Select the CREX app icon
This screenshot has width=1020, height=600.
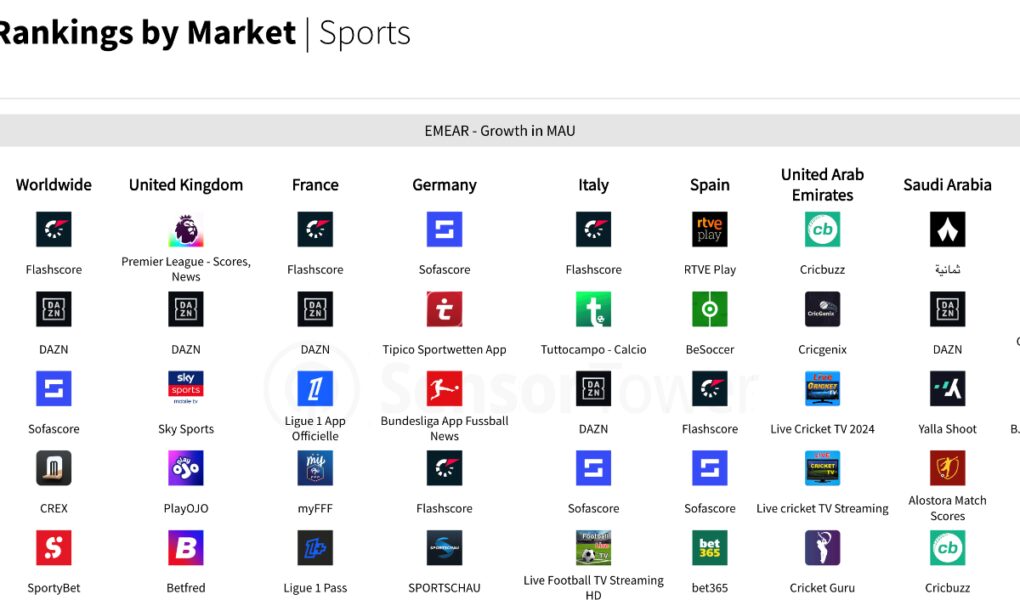click(54, 468)
